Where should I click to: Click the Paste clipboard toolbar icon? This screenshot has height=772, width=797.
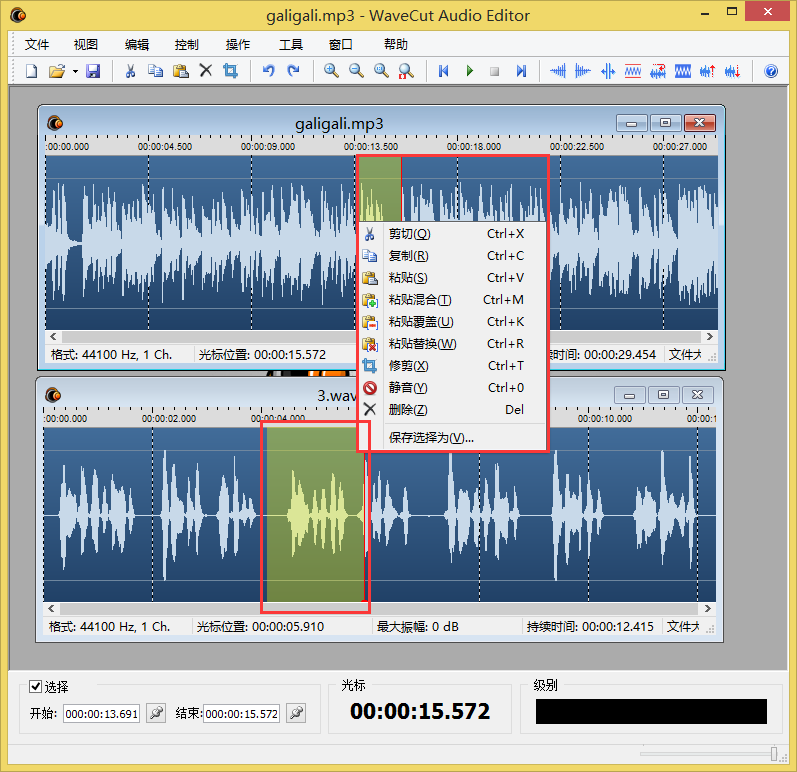(180, 71)
